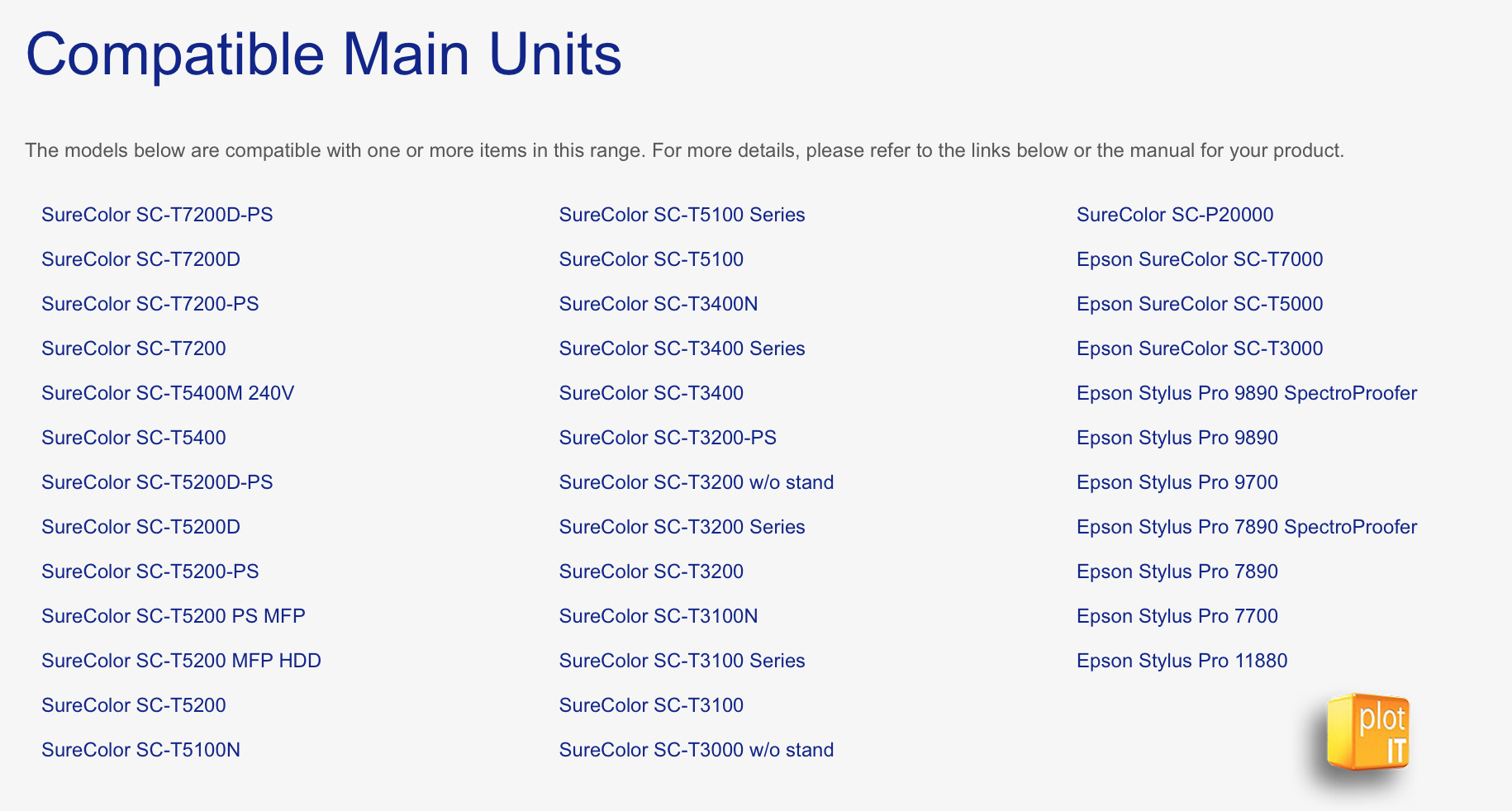Click the SureColor SC-T5200-PS link
Image resolution: width=1512 pixels, height=811 pixels.
coord(150,571)
